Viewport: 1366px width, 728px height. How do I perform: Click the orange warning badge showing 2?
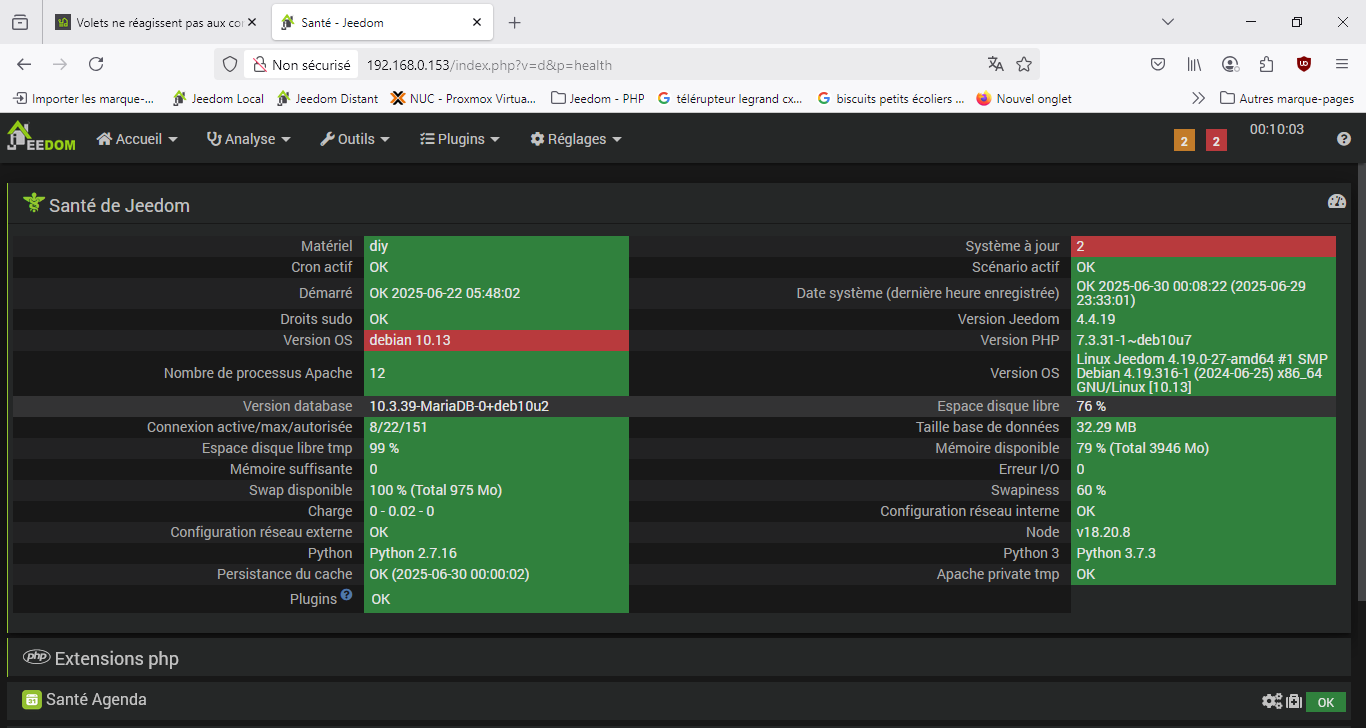point(1184,141)
